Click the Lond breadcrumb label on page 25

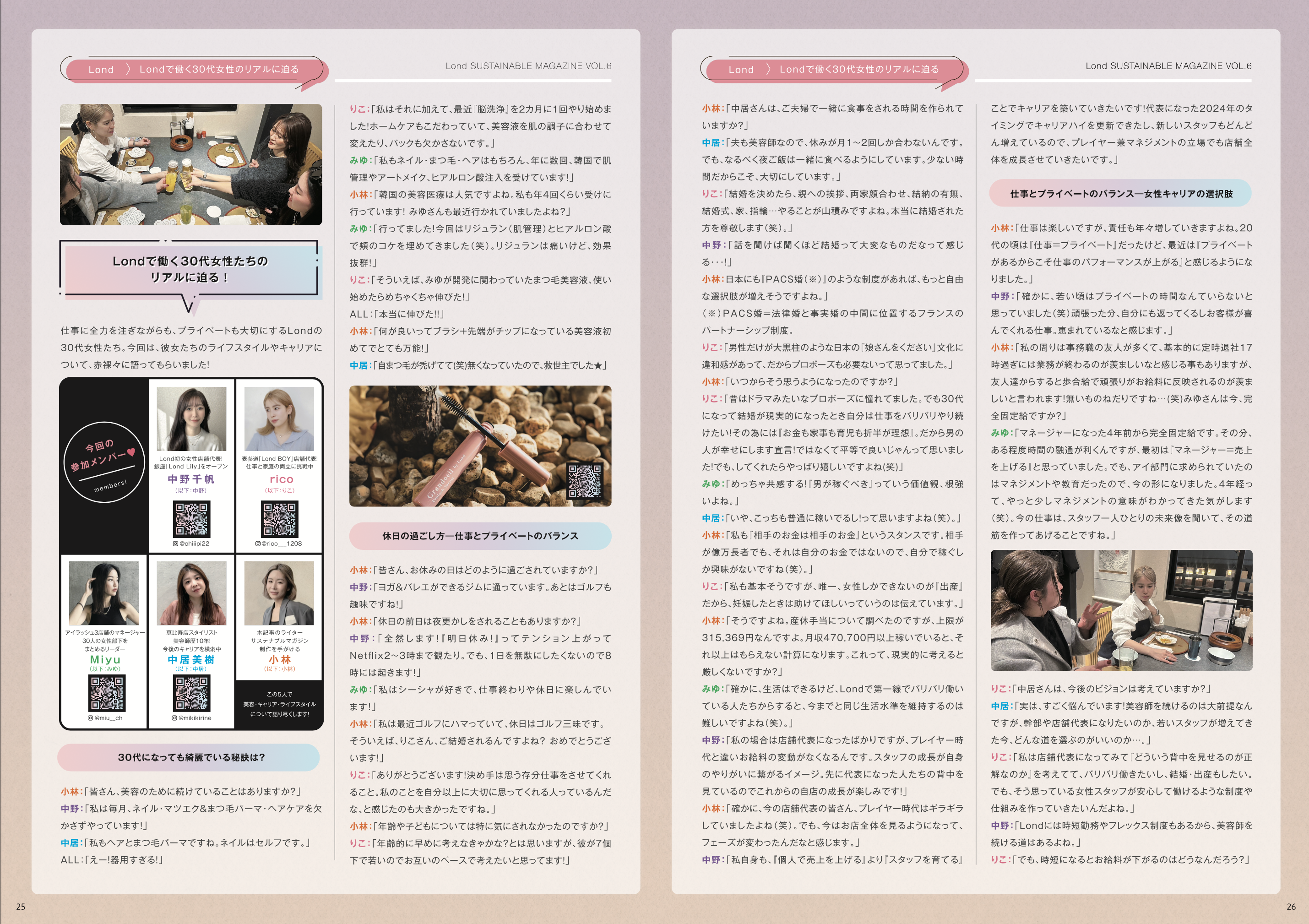coord(101,70)
